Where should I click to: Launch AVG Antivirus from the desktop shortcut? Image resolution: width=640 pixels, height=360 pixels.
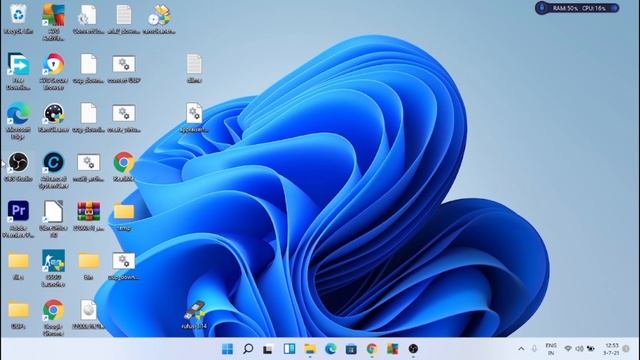coord(53,22)
